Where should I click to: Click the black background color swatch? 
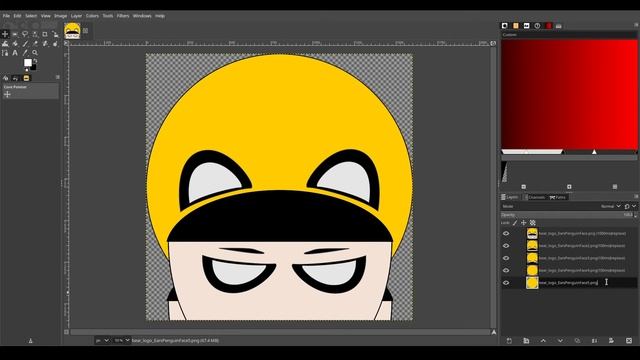(34, 68)
